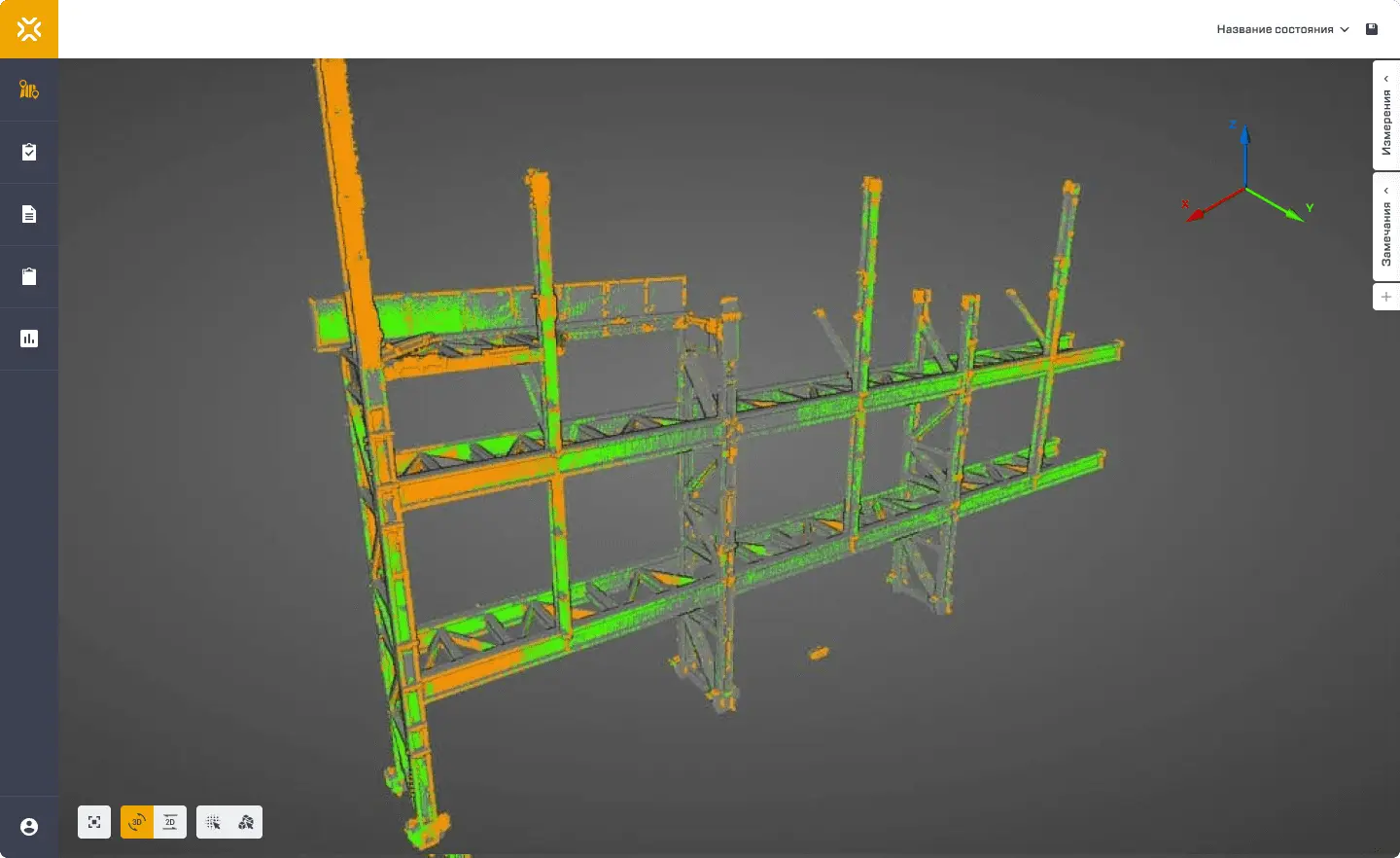
Task: Enable the object element selection tool
Action: pos(246,822)
